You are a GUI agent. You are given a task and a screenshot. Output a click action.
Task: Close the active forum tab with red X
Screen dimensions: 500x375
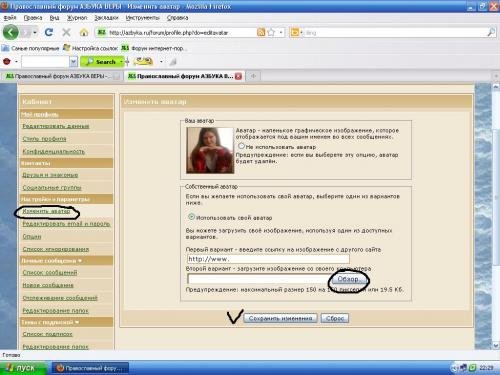tap(238, 76)
